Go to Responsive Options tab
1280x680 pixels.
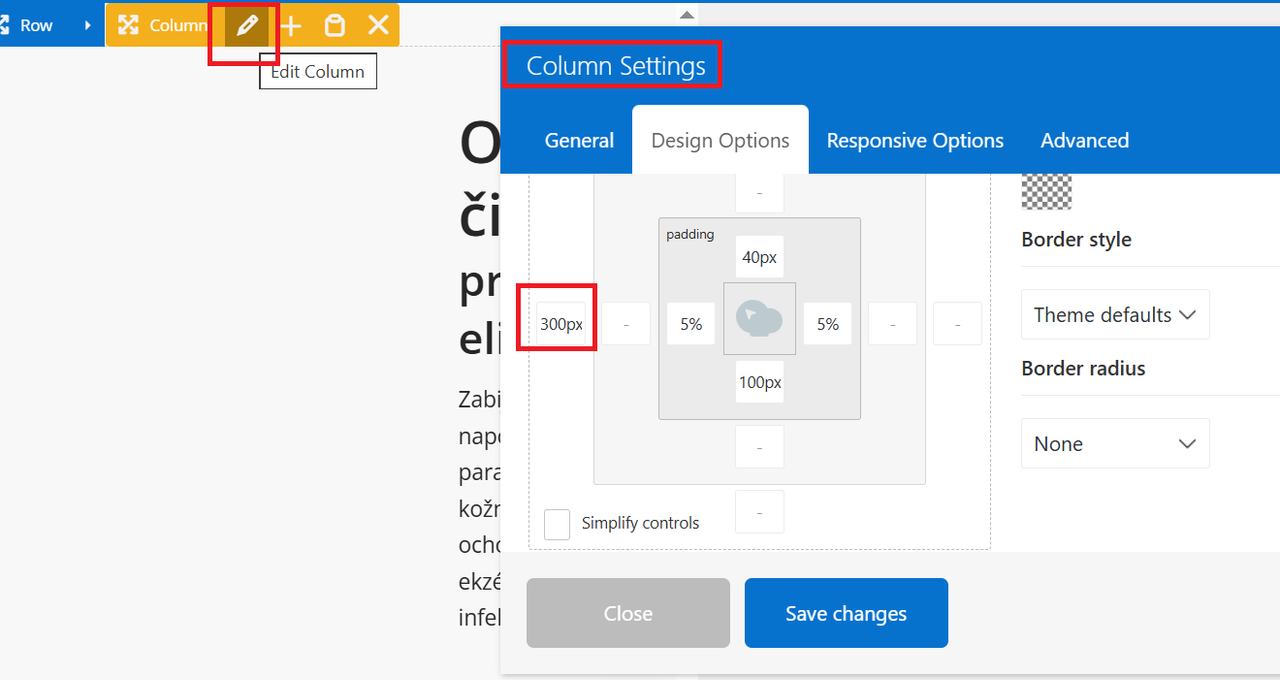[915, 141]
